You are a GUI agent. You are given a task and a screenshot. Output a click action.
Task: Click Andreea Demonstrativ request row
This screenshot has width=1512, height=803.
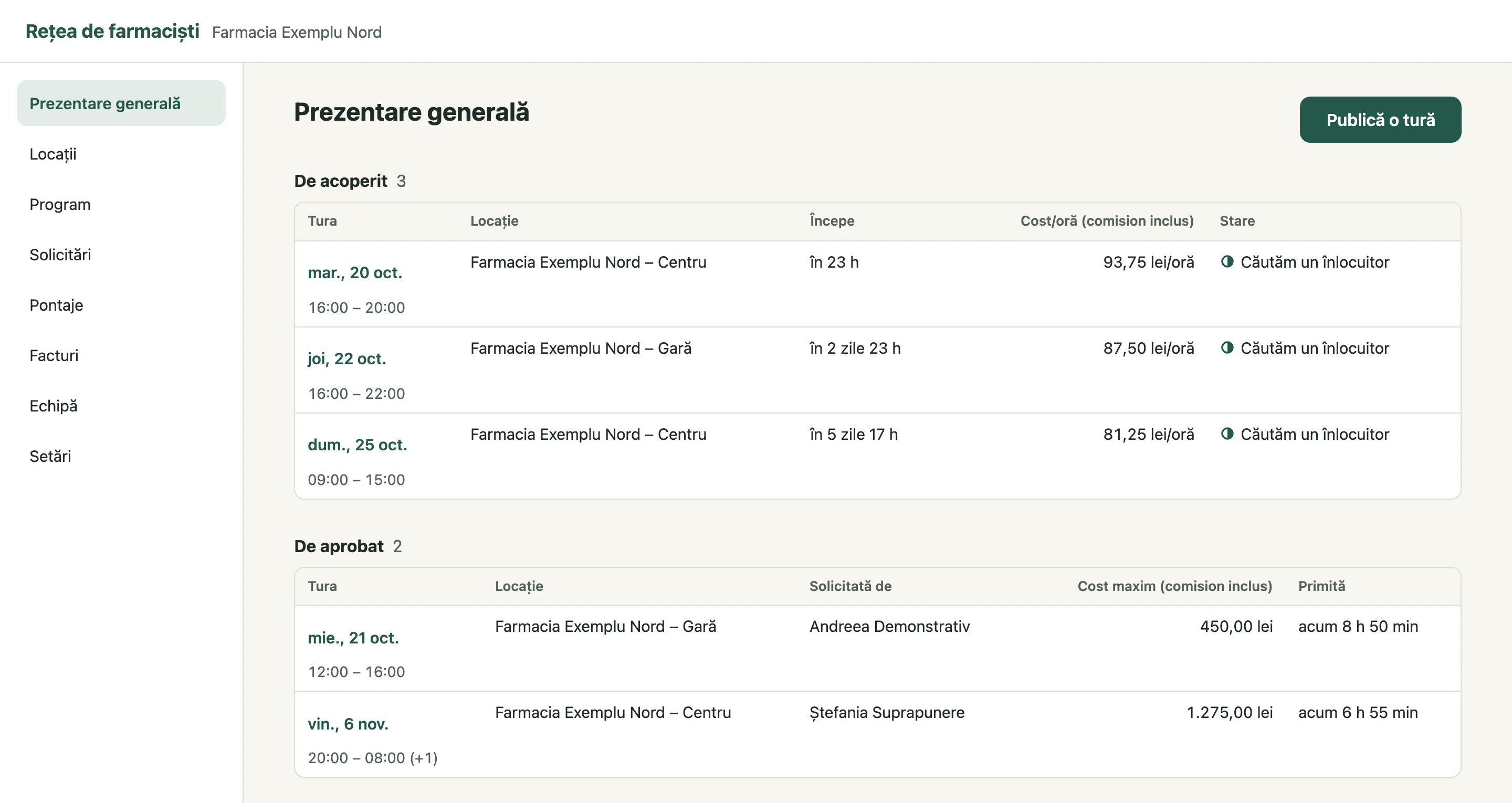tap(877, 649)
